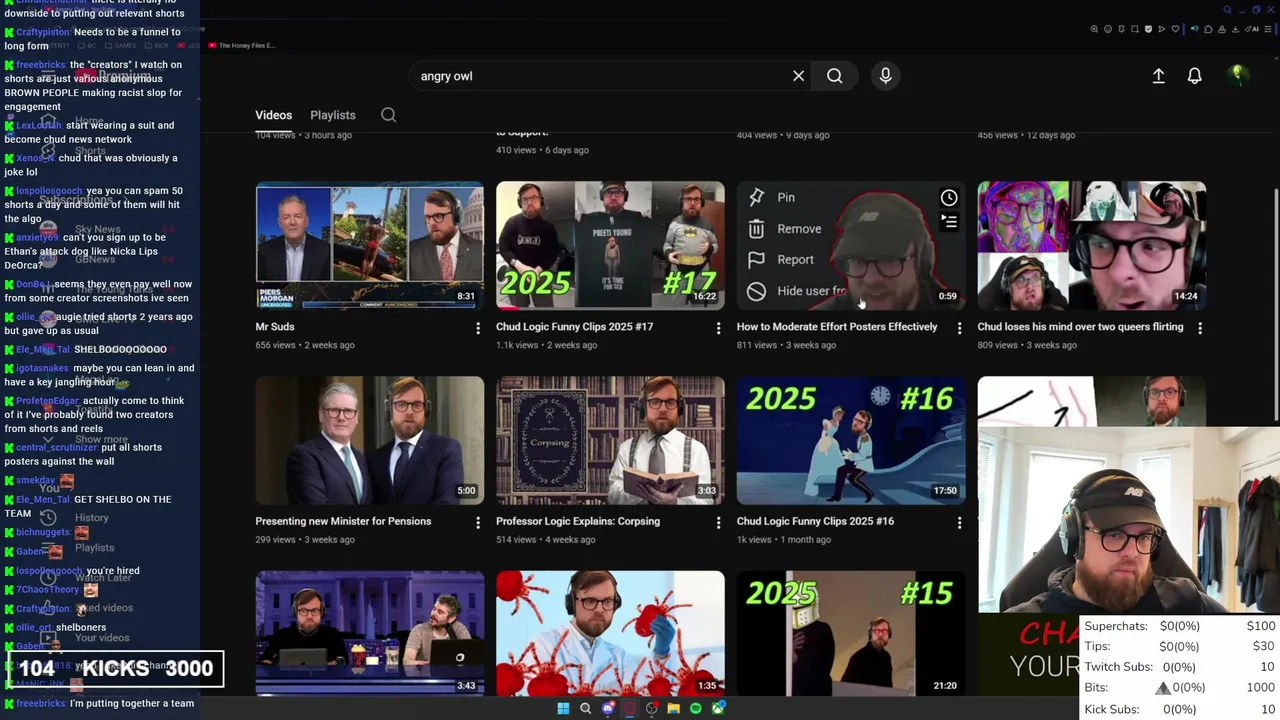The height and width of the screenshot is (720, 1280).
Task: Select Pin in the comment context menu
Action: (x=786, y=198)
